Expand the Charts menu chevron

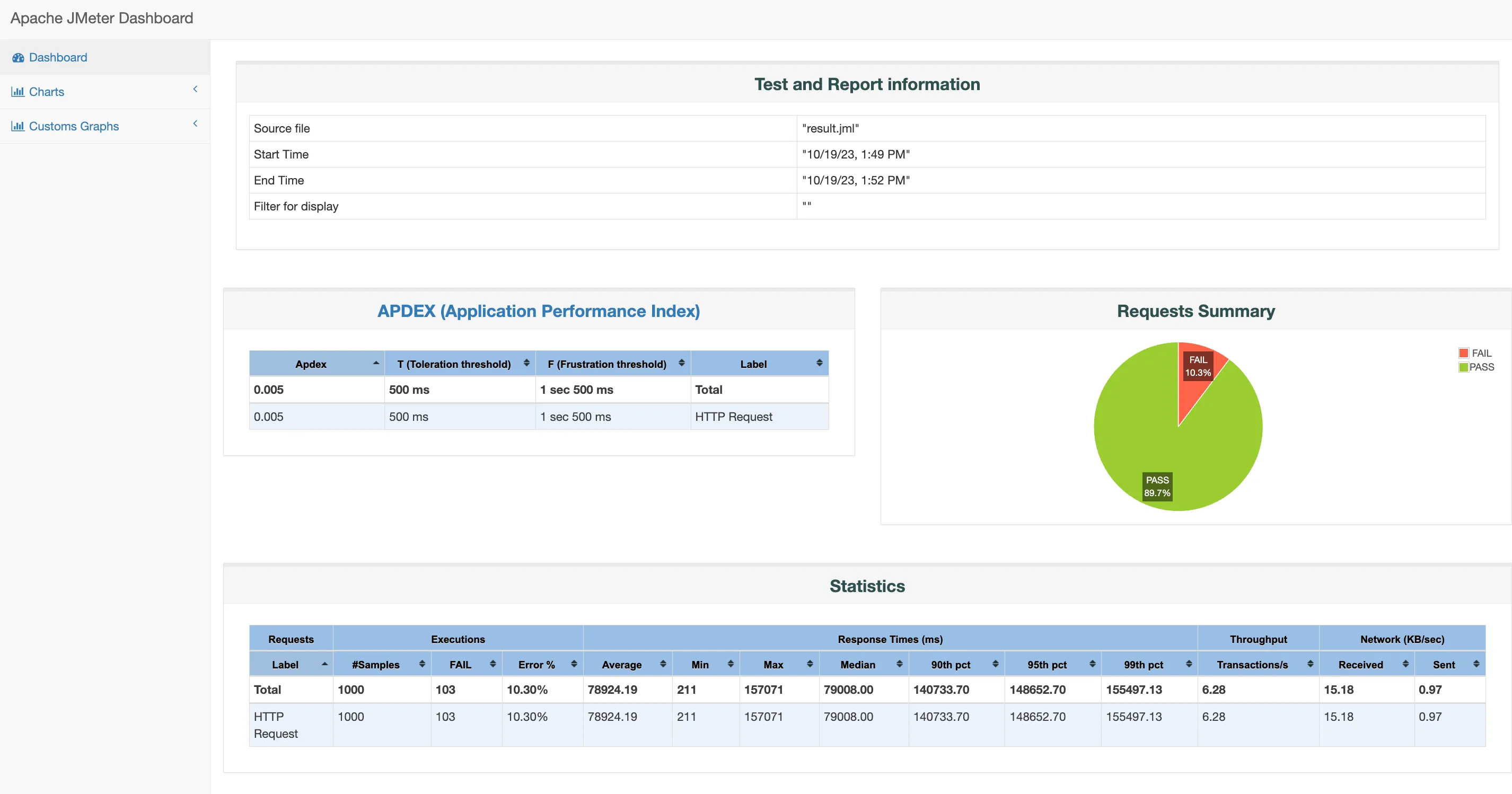[x=196, y=89]
